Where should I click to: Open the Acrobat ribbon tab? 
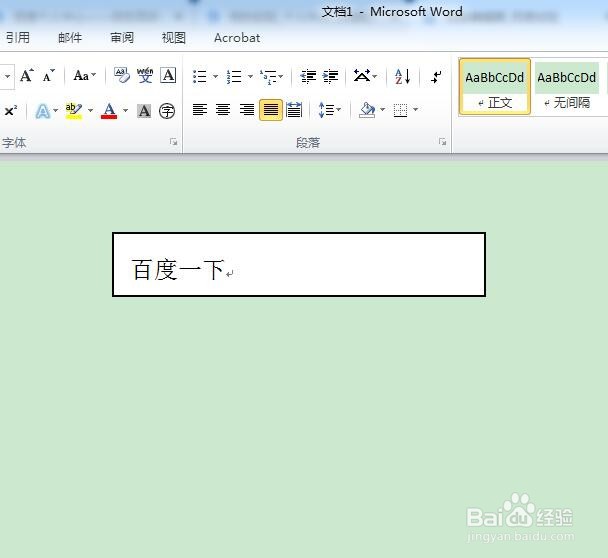[x=237, y=38]
